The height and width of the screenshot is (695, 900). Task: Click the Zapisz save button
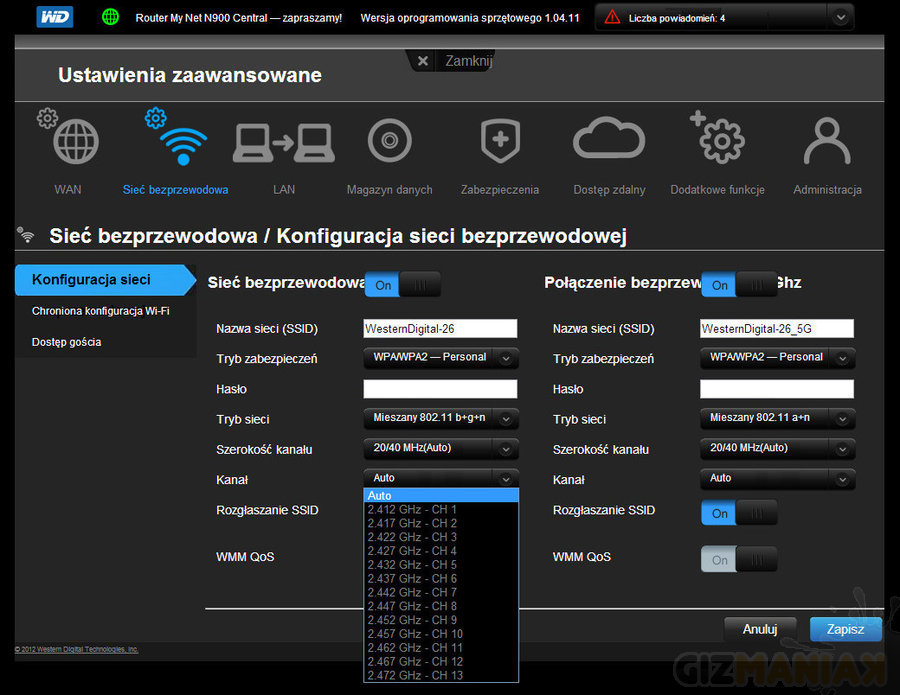point(845,630)
